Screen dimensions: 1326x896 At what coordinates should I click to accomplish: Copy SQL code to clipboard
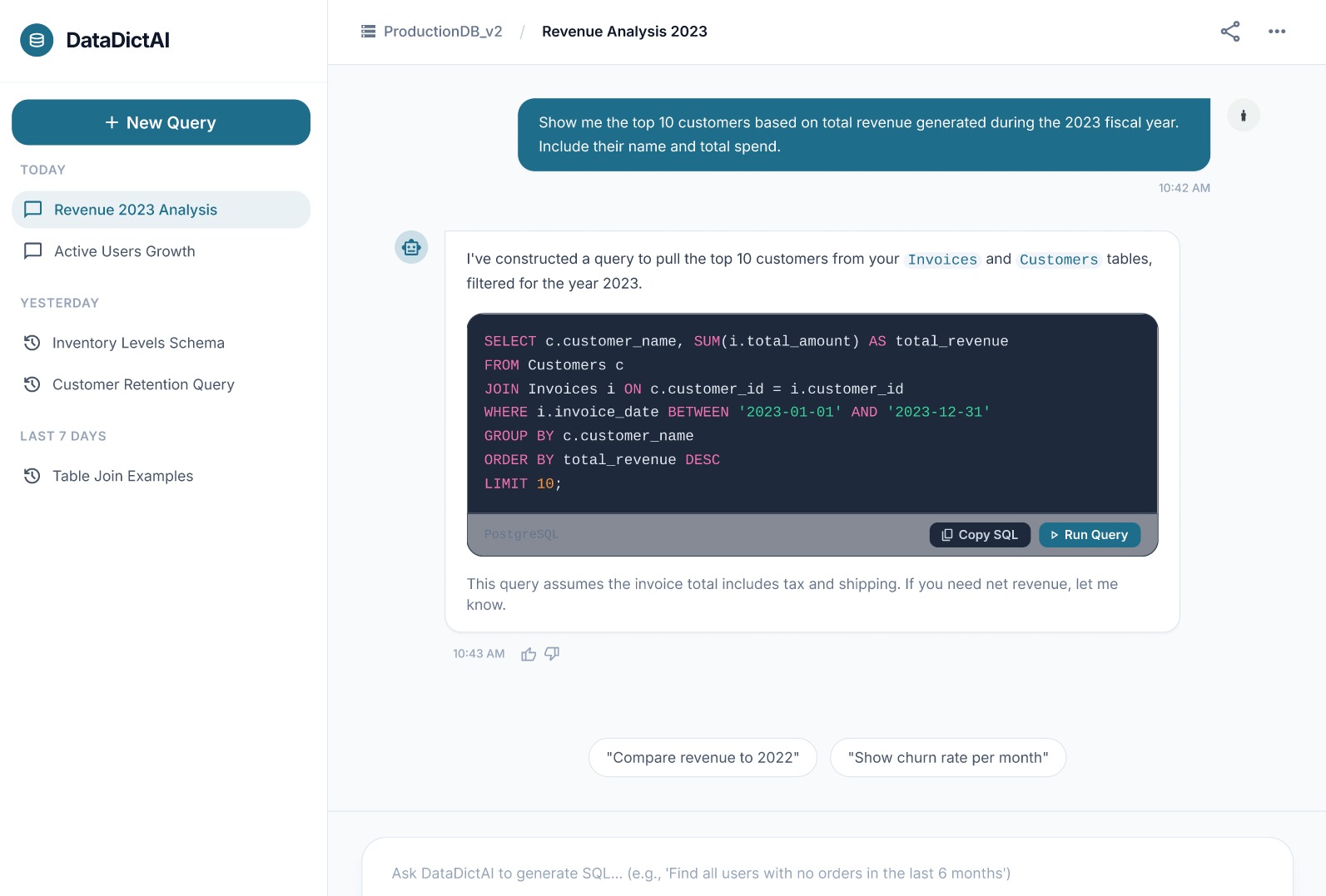pos(979,535)
